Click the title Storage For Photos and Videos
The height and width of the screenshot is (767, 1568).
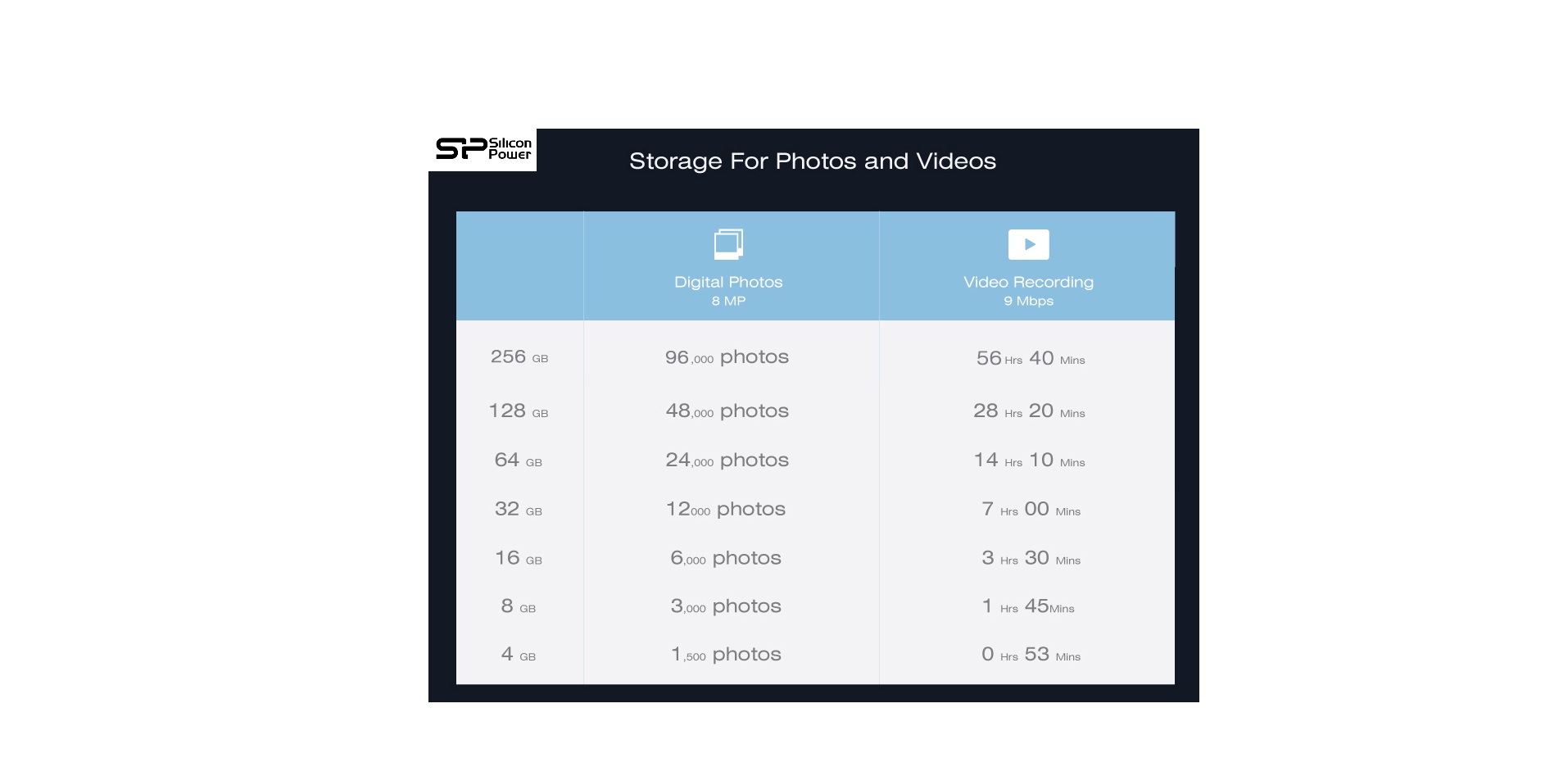(812, 161)
